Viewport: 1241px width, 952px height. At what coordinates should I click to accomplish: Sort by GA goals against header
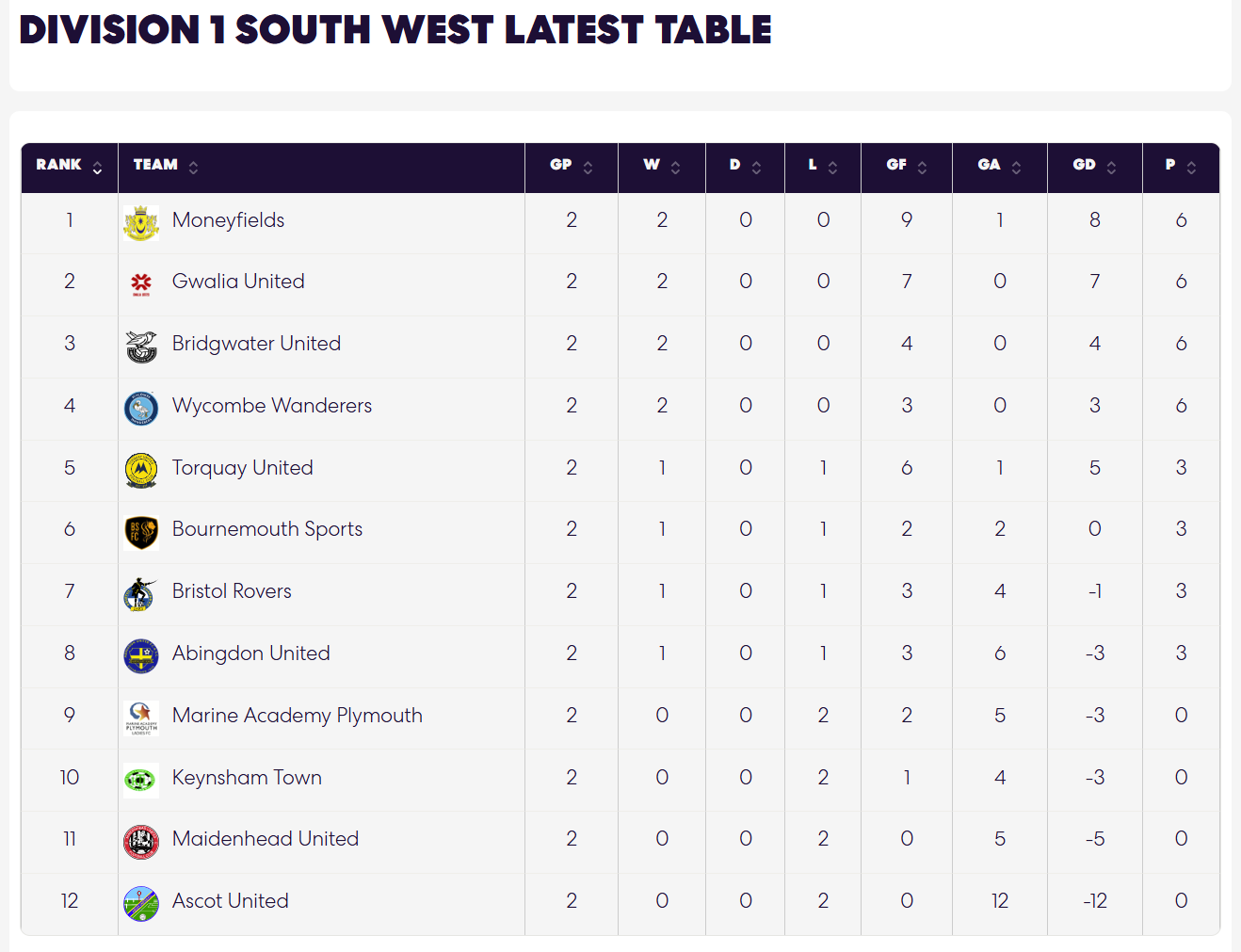click(x=1000, y=168)
